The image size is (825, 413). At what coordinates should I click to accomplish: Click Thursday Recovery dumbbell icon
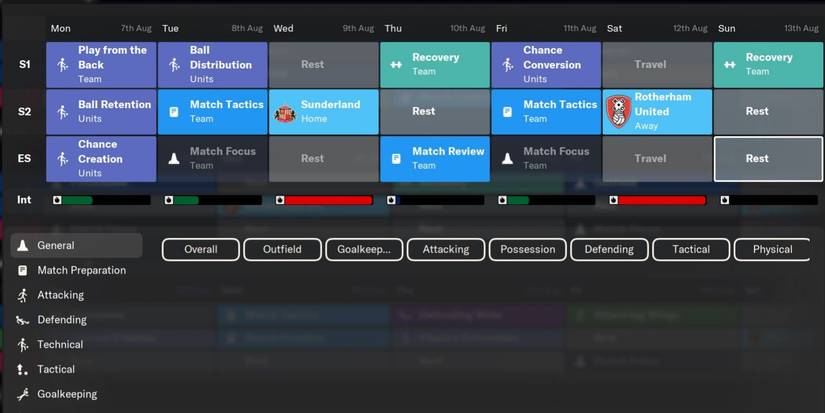396,65
